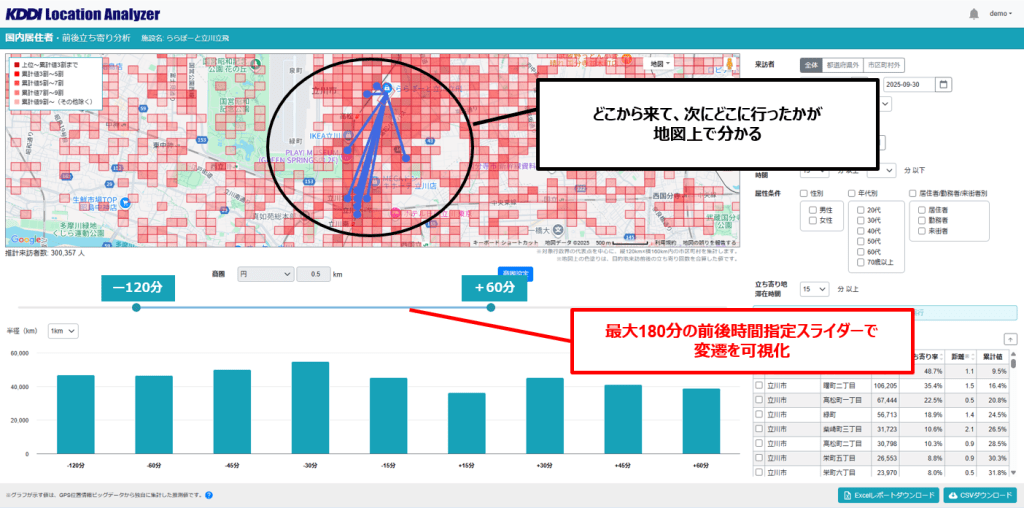
Task: Click the 106,205 value cell
Action: (x=884, y=386)
